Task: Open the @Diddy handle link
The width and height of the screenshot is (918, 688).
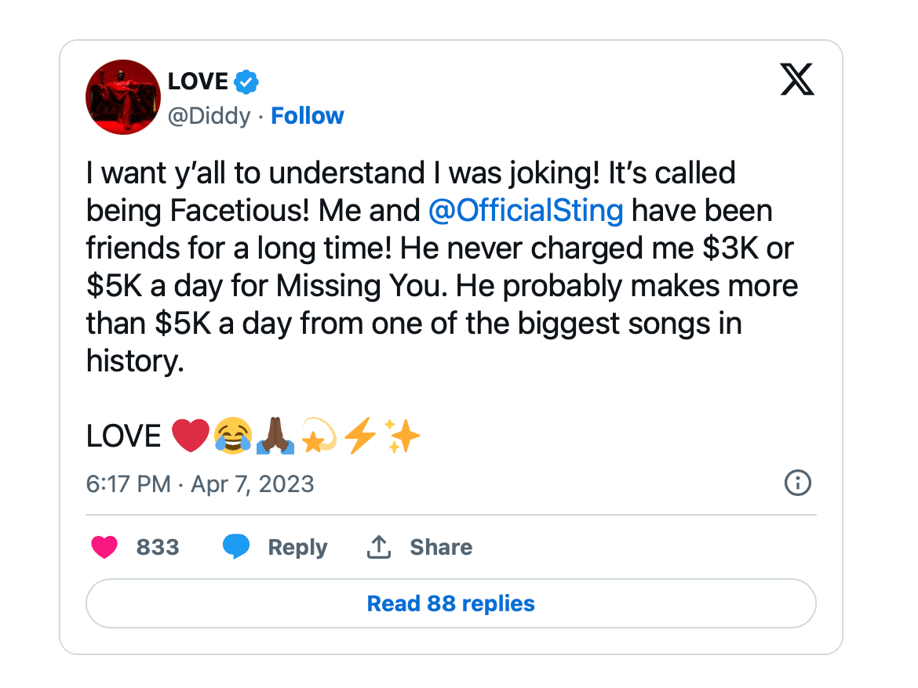Action: pyautogui.click(x=208, y=116)
